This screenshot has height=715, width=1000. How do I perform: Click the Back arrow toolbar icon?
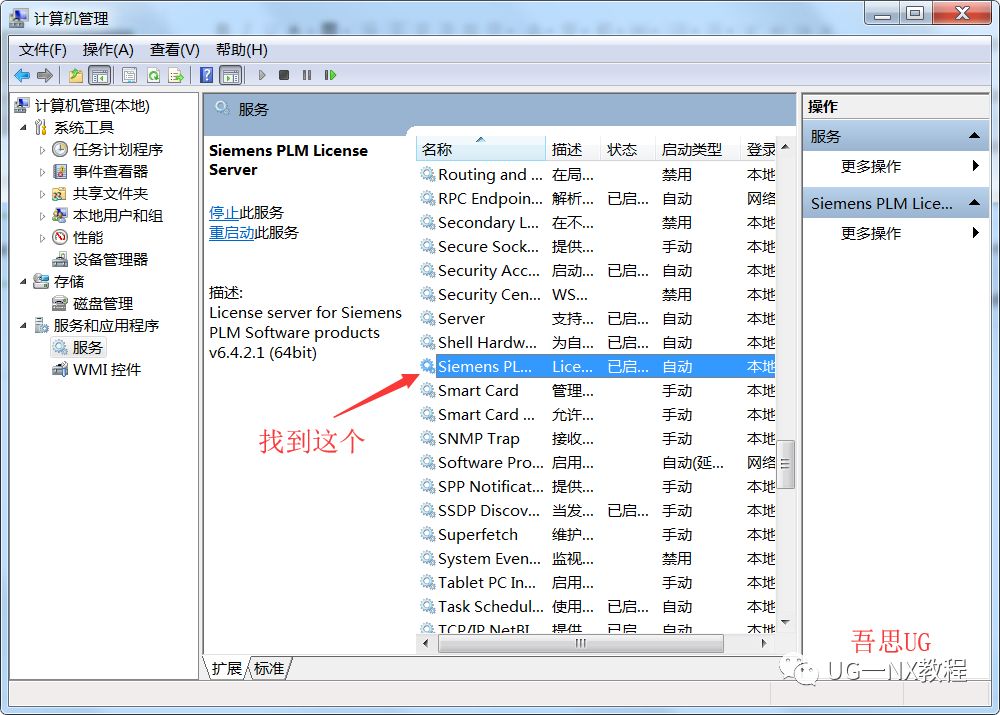pos(22,75)
